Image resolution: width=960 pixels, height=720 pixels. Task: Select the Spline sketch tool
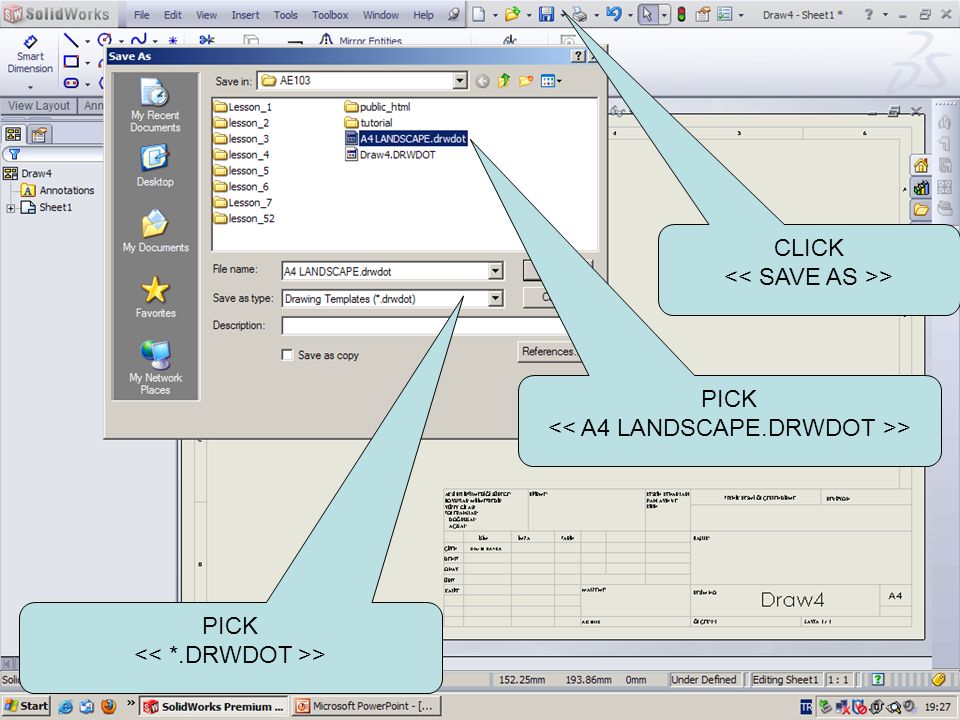click(138, 40)
